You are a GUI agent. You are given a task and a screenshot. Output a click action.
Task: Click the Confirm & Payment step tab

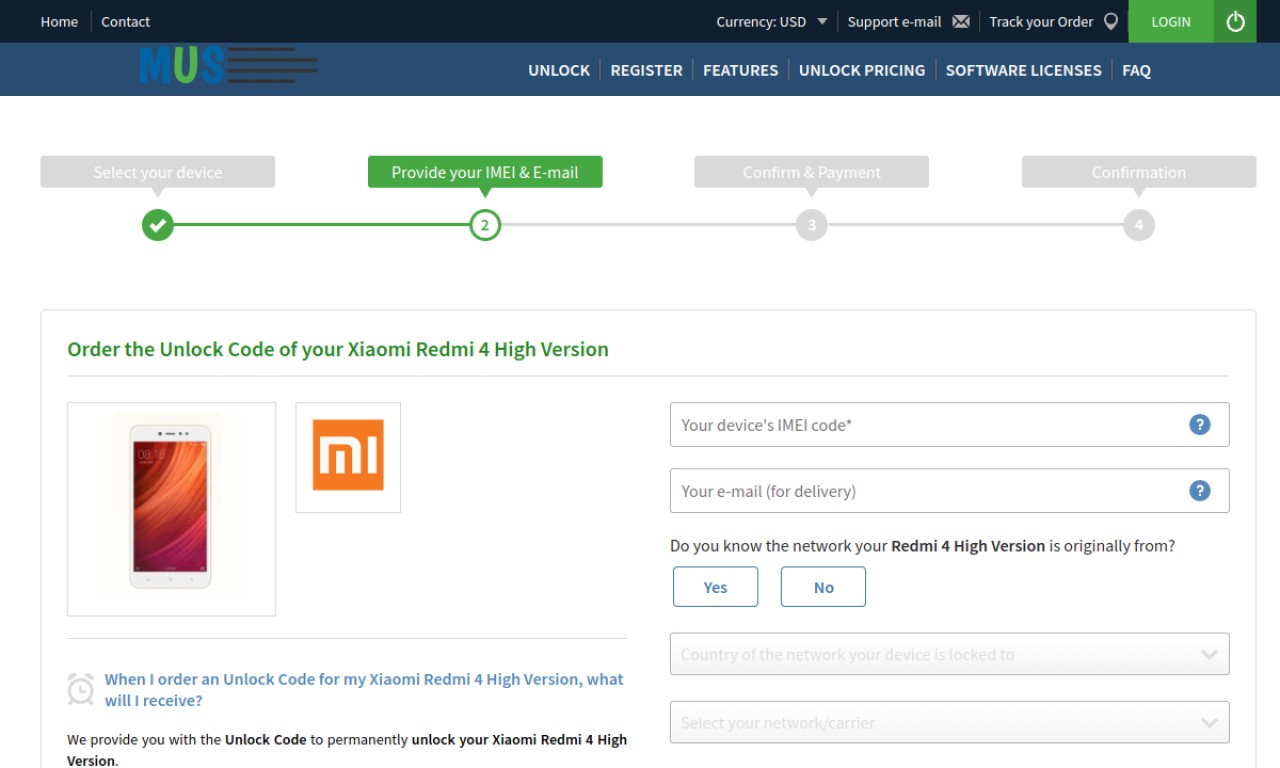coord(812,172)
